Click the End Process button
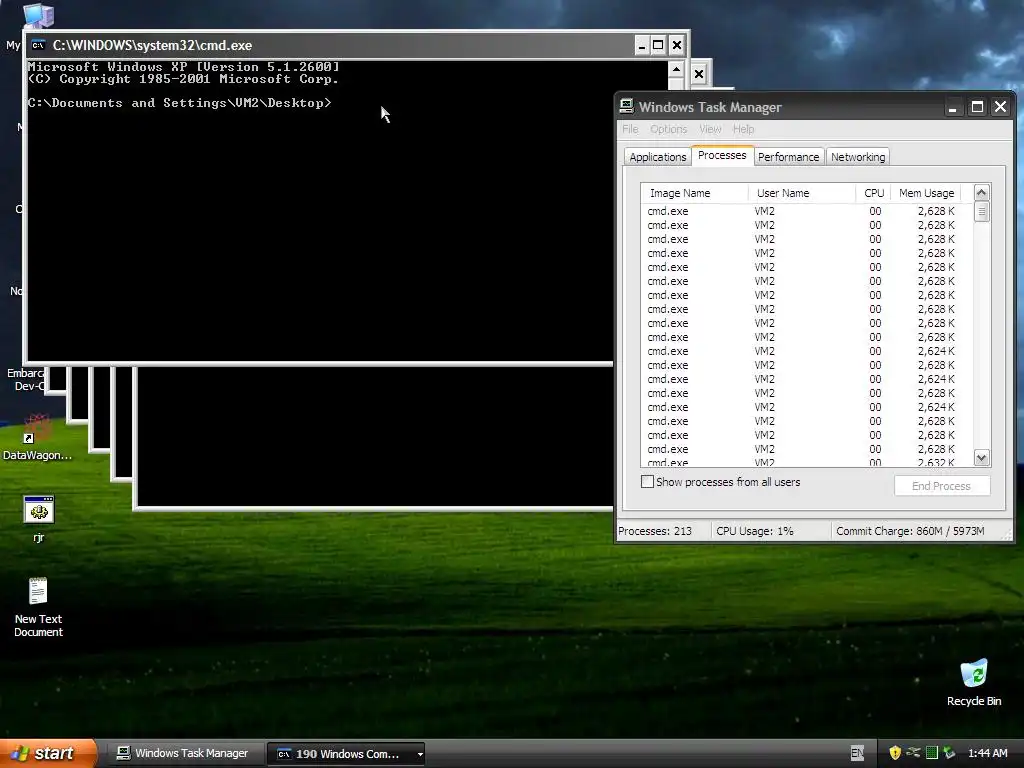Screen dimensions: 1024x768 click(x=942, y=486)
